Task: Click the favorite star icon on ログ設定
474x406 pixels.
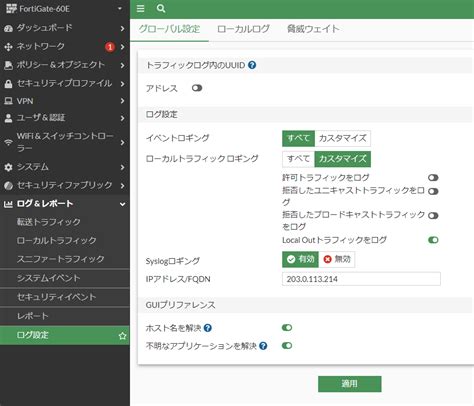Action: [122, 336]
